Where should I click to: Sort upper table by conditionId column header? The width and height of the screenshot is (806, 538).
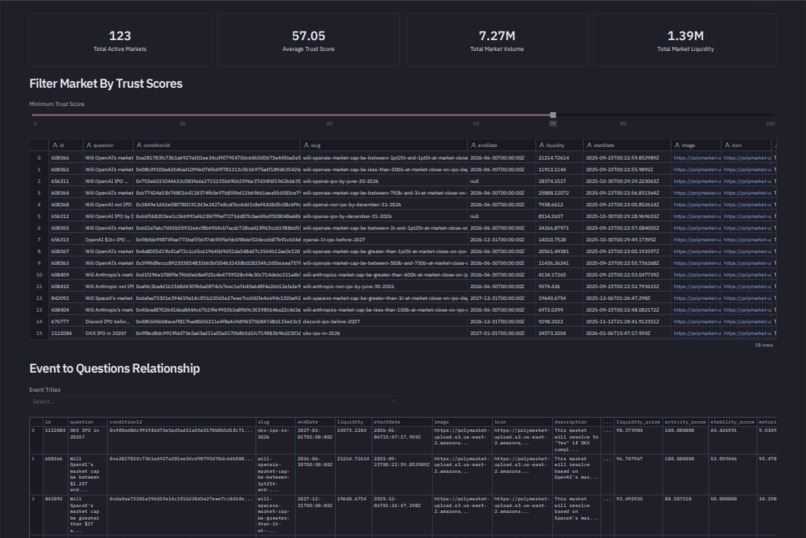click(x=216, y=145)
